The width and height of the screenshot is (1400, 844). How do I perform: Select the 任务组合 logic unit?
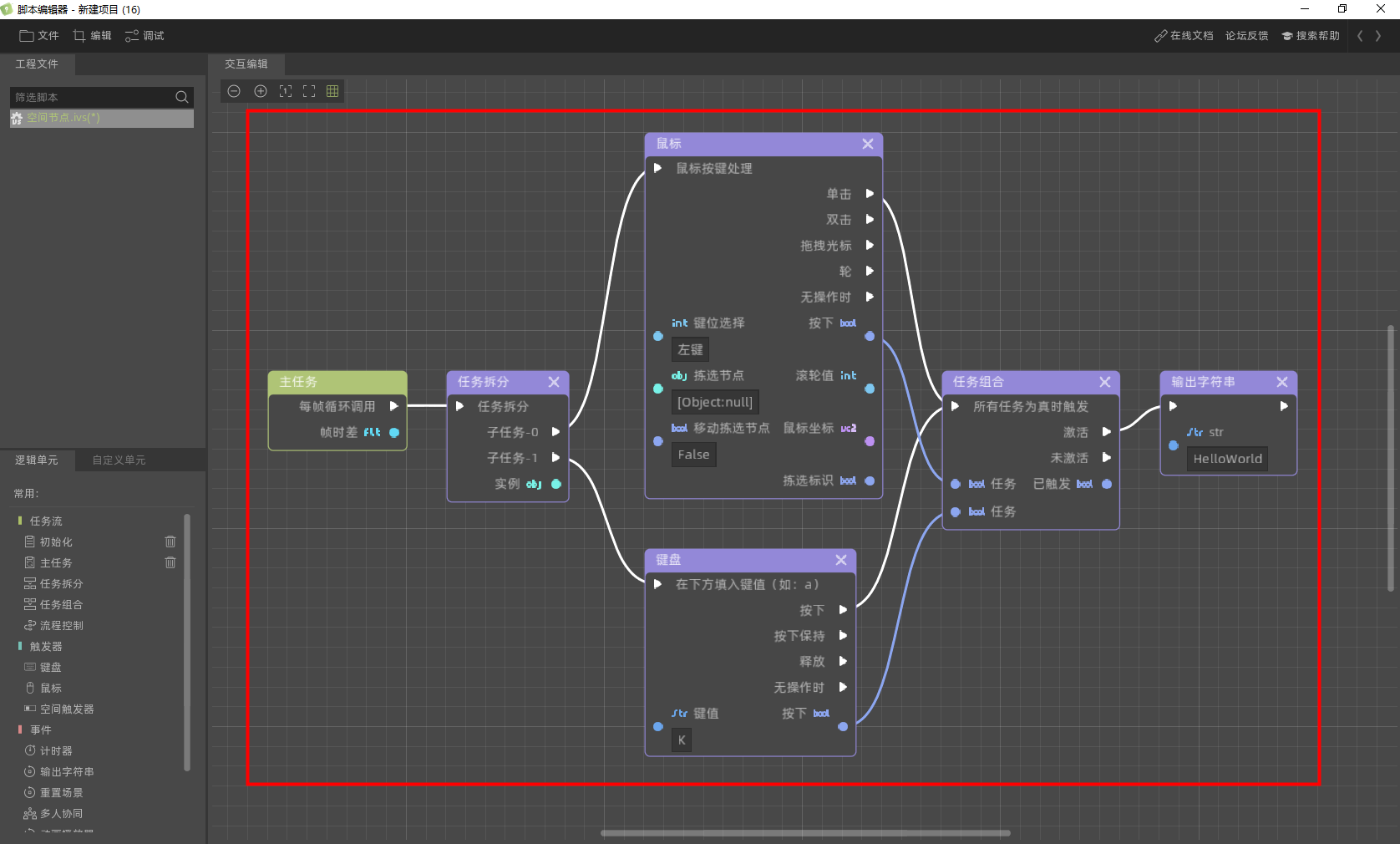(53, 604)
